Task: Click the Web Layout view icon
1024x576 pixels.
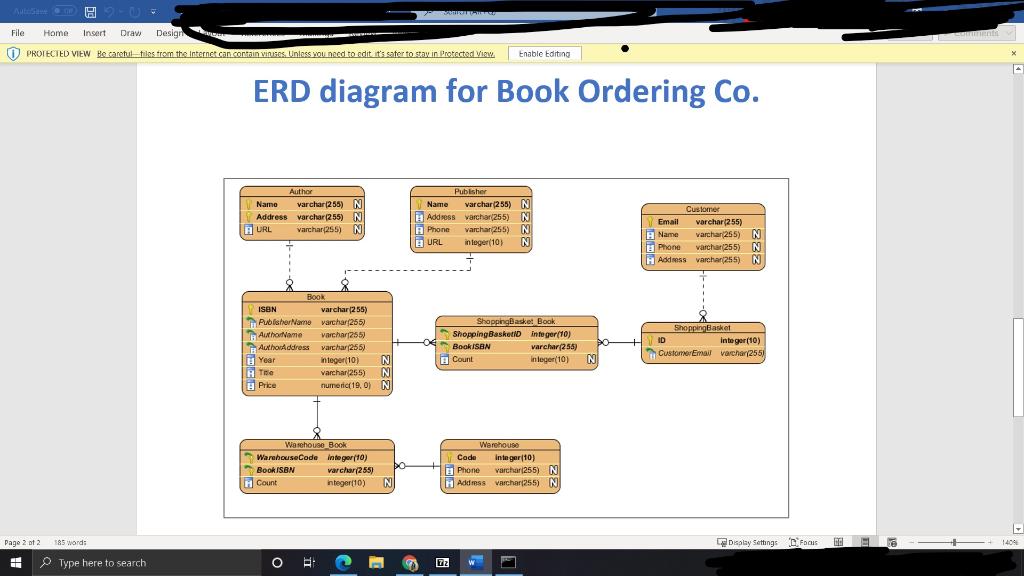Action: coord(893,542)
